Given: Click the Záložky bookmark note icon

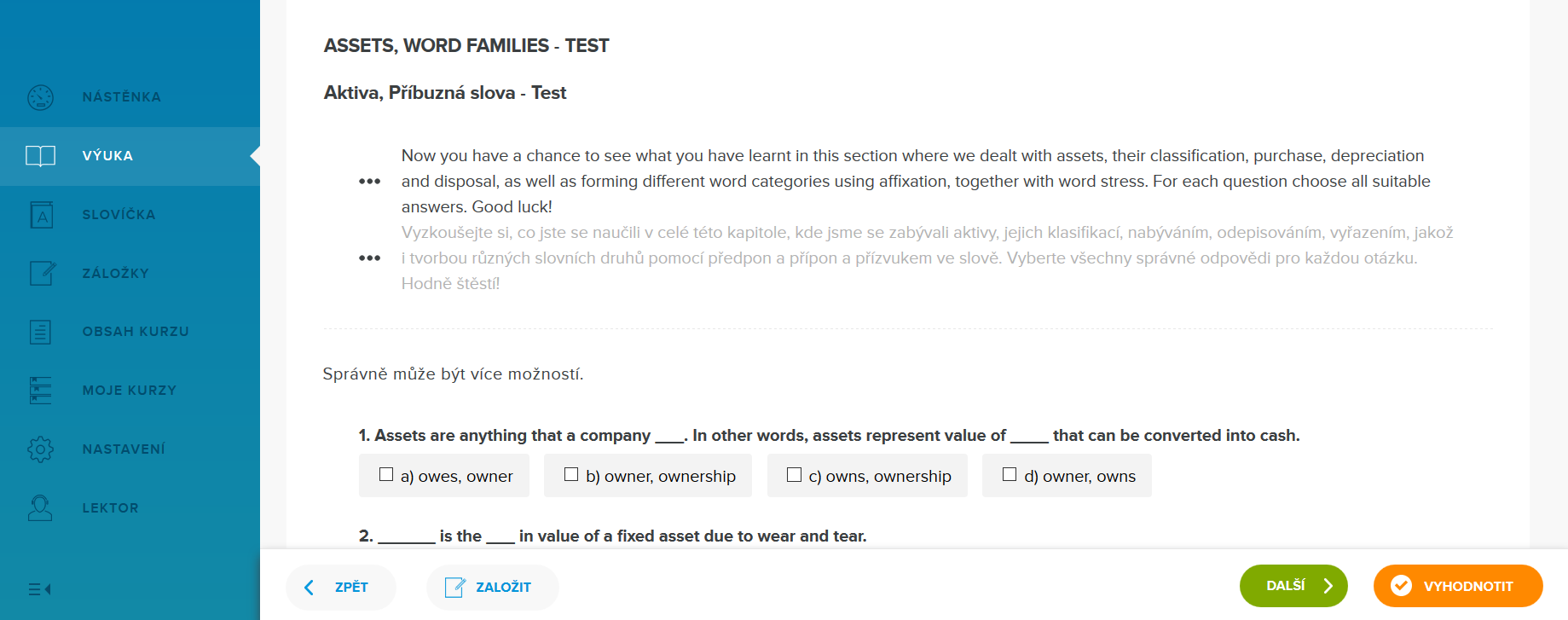Looking at the screenshot, I should tap(42, 273).
